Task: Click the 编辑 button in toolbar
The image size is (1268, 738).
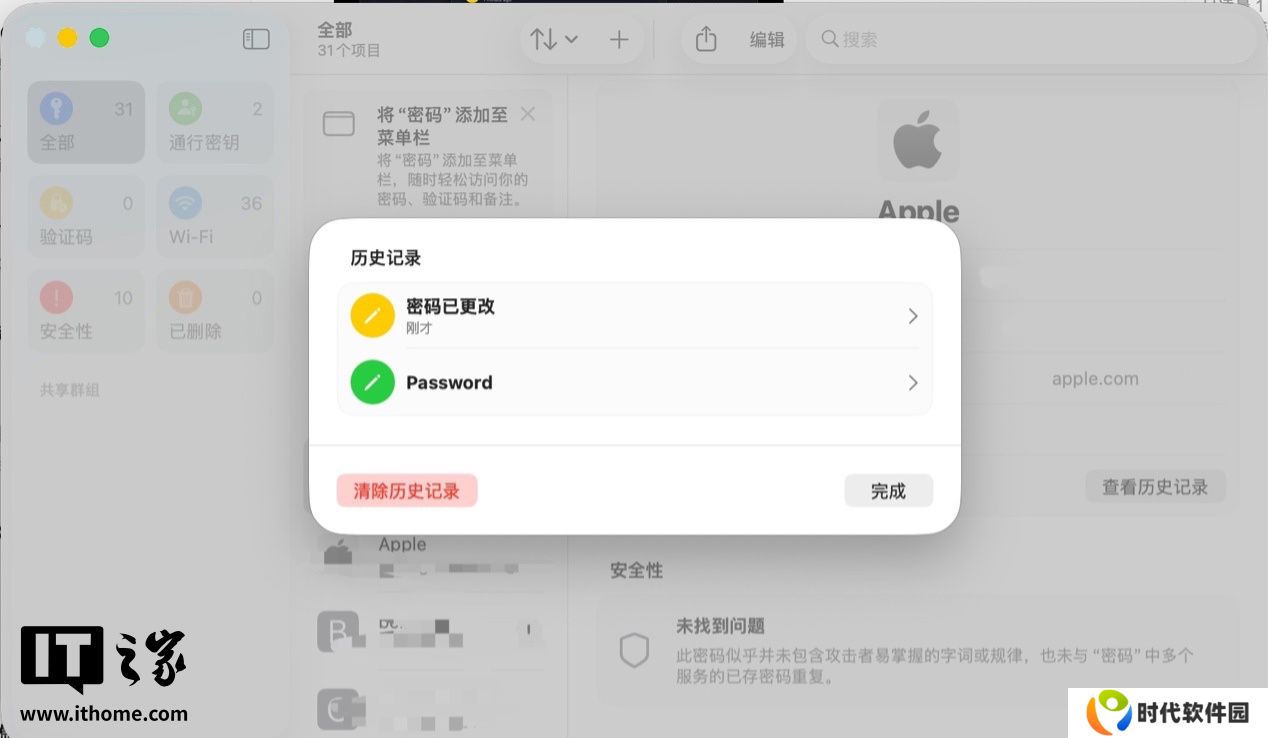Action: click(767, 39)
